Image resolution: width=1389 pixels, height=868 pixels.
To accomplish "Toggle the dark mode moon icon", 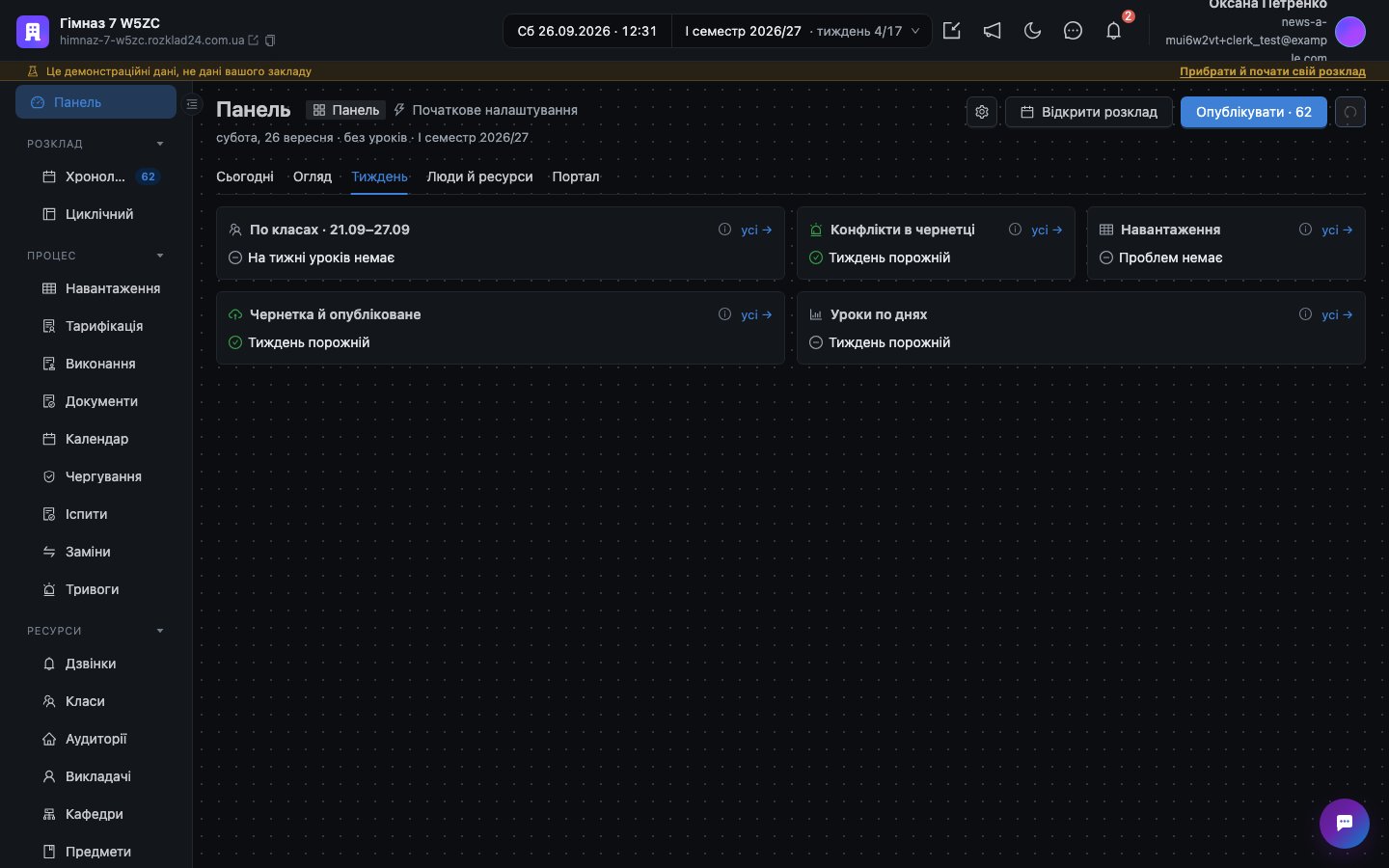I will click(1033, 31).
